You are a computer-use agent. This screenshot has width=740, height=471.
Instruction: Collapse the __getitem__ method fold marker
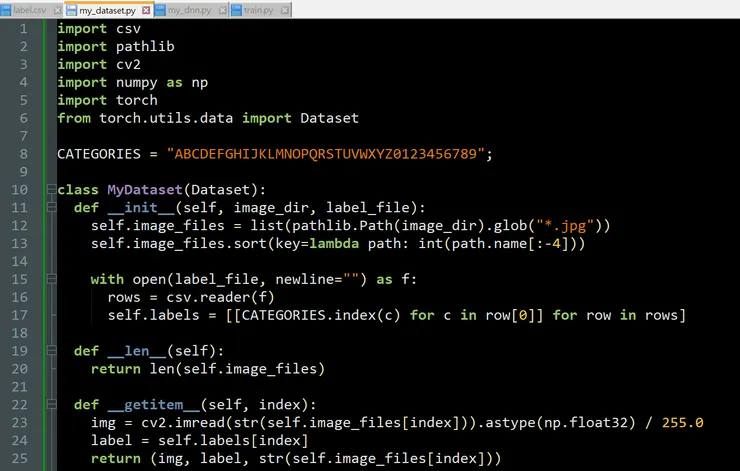tap(51, 405)
